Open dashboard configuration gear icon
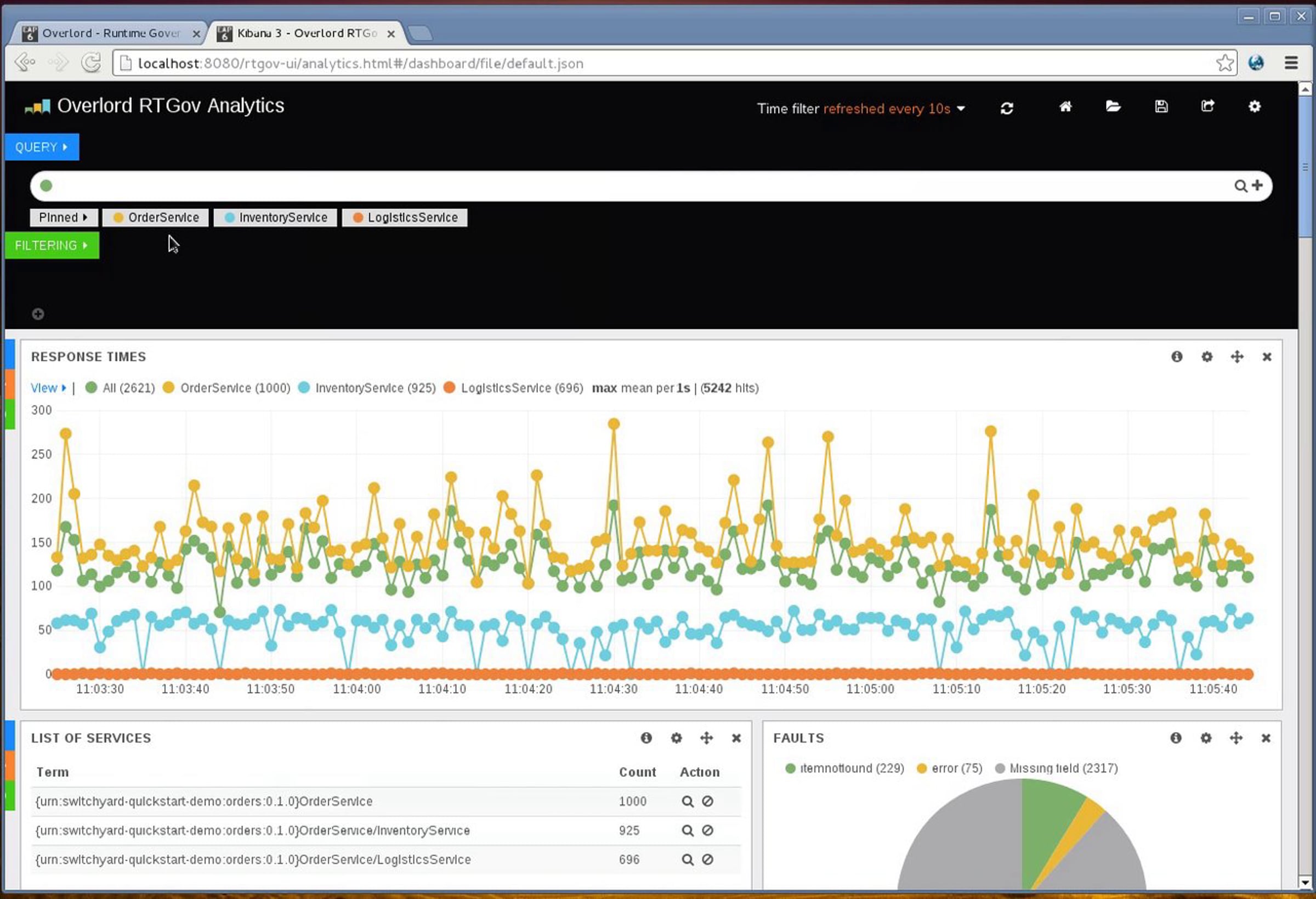The width and height of the screenshot is (1316, 899). coord(1254,106)
